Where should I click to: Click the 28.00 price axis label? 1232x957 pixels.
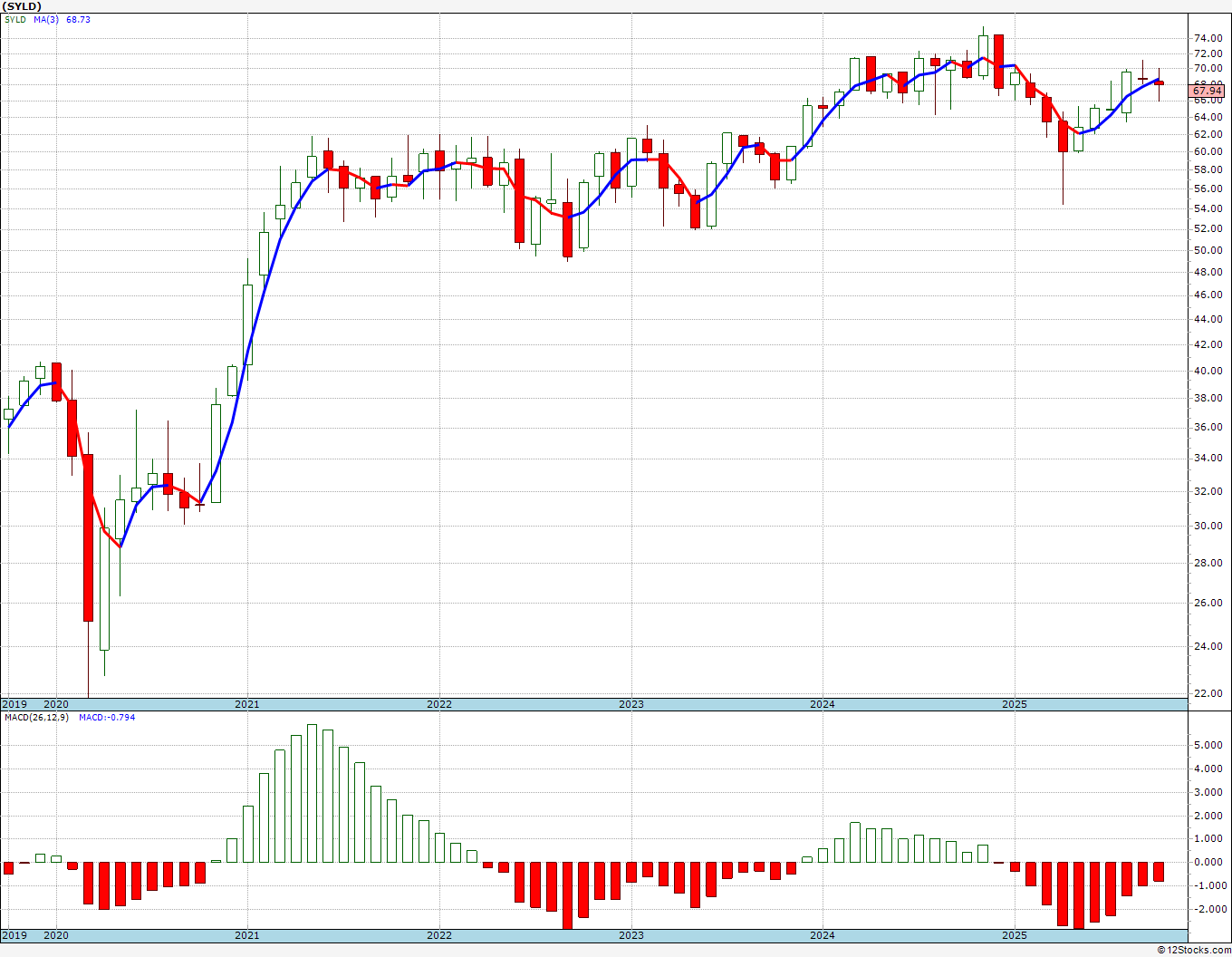pos(1208,563)
